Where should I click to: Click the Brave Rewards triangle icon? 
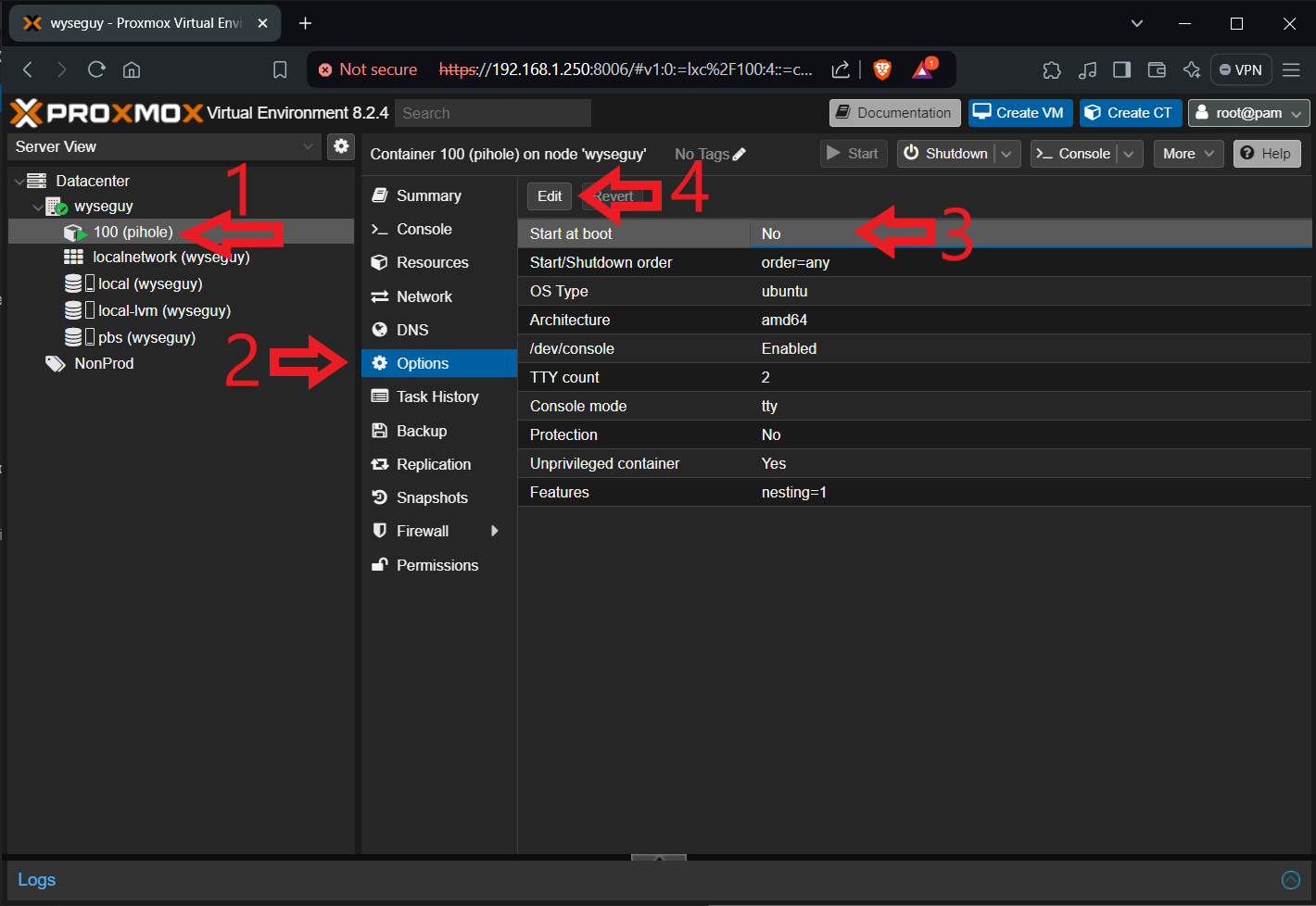pos(924,69)
